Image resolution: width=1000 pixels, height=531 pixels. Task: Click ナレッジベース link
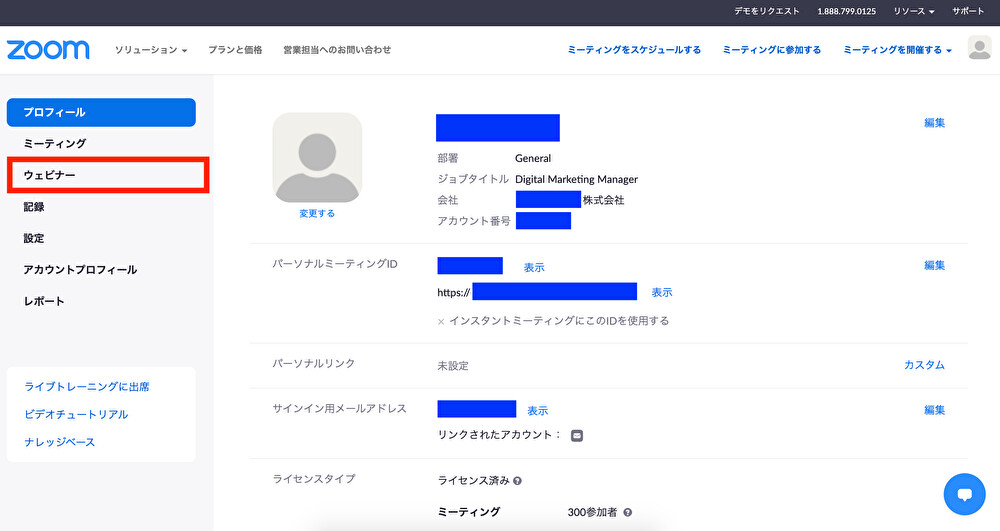click(x=59, y=442)
